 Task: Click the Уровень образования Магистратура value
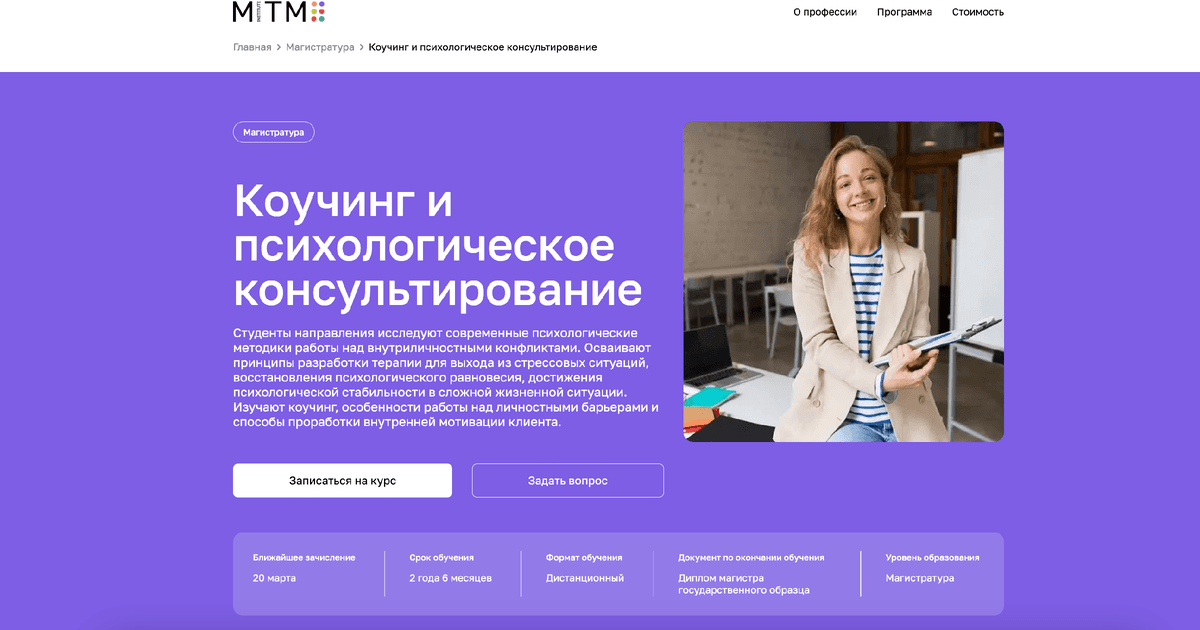tap(920, 578)
